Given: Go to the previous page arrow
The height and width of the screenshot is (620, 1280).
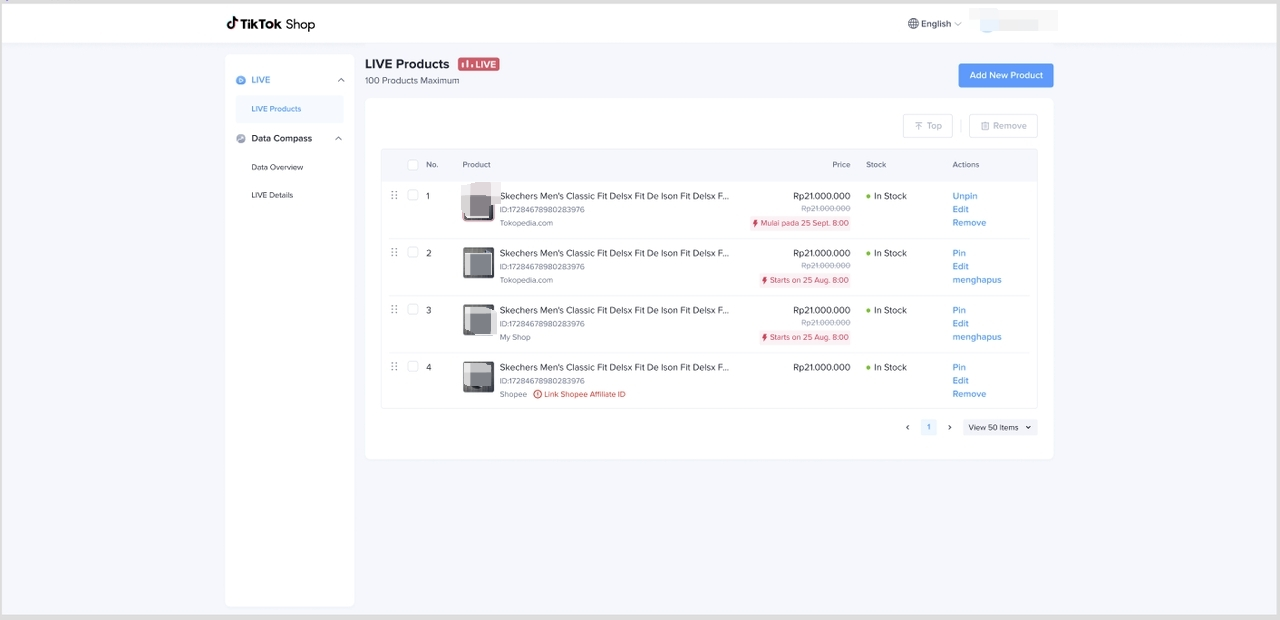Looking at the screenshot, I should click(x=907, y=427).
